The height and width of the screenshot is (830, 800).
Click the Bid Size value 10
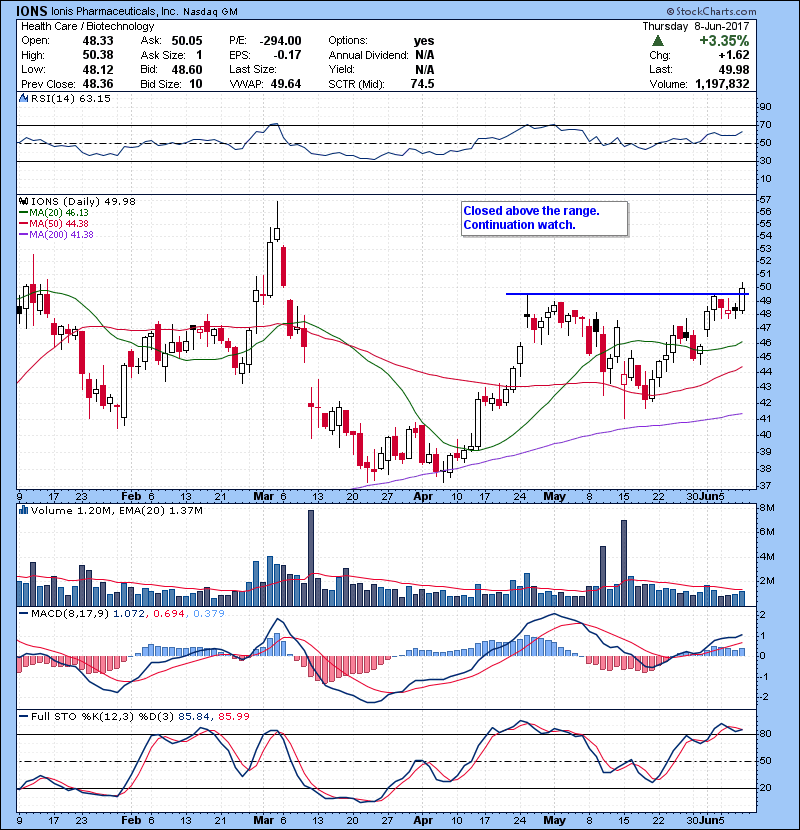point(196,84)
